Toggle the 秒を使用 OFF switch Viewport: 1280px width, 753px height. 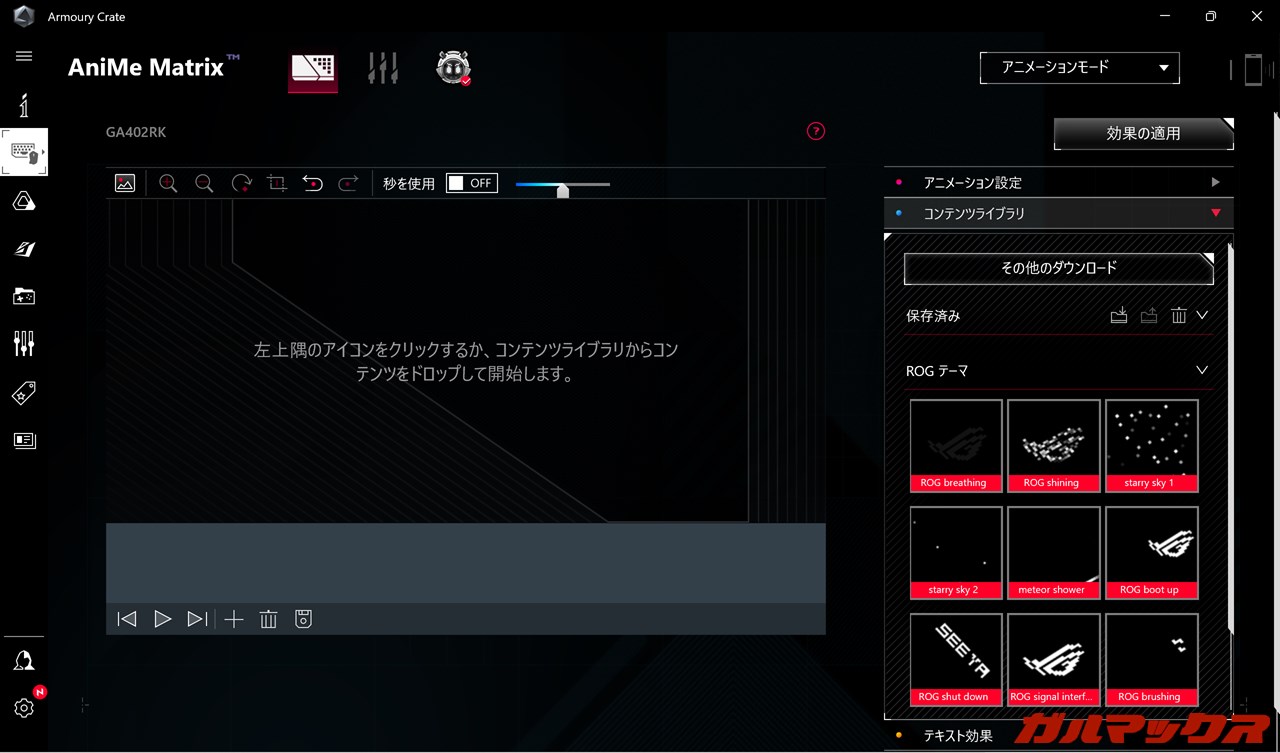coord(471,183)
